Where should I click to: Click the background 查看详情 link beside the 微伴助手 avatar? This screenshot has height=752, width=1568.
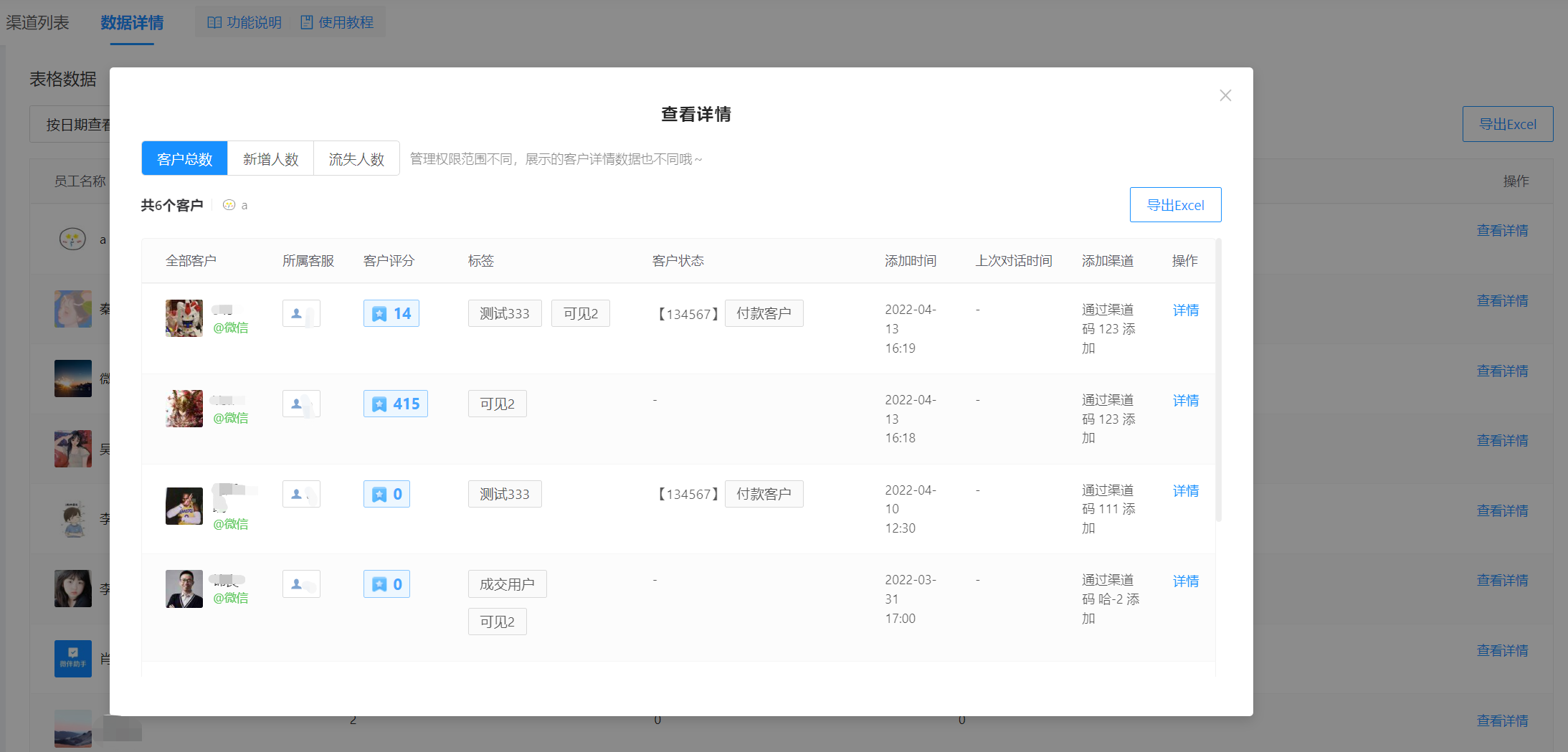[x=1502, y=651]
